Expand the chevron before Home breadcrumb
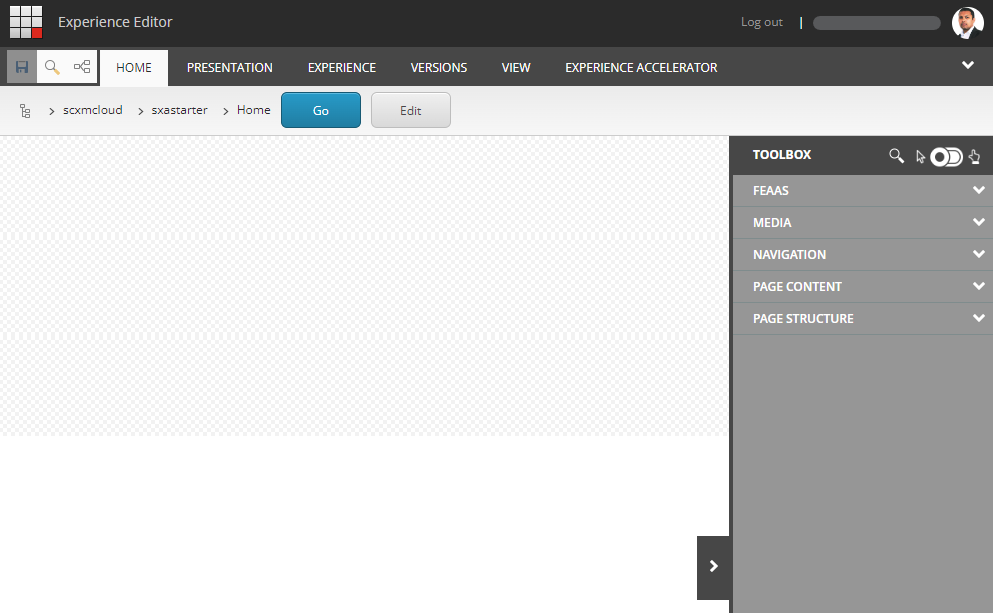The width and height of the screenshot is (993, 613). click(225, 111)
